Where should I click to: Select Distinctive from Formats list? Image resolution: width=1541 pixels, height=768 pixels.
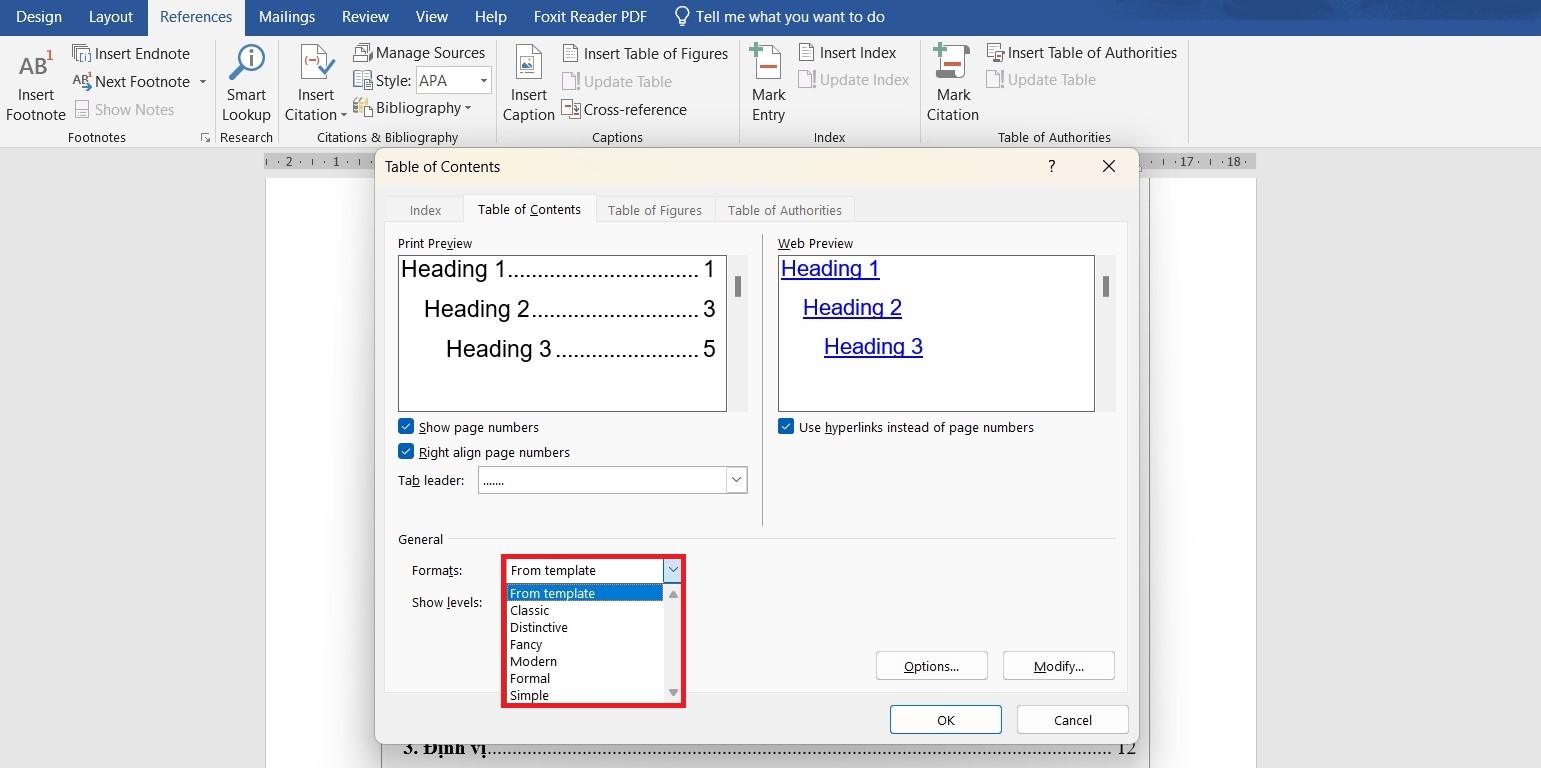click(539, 628)
